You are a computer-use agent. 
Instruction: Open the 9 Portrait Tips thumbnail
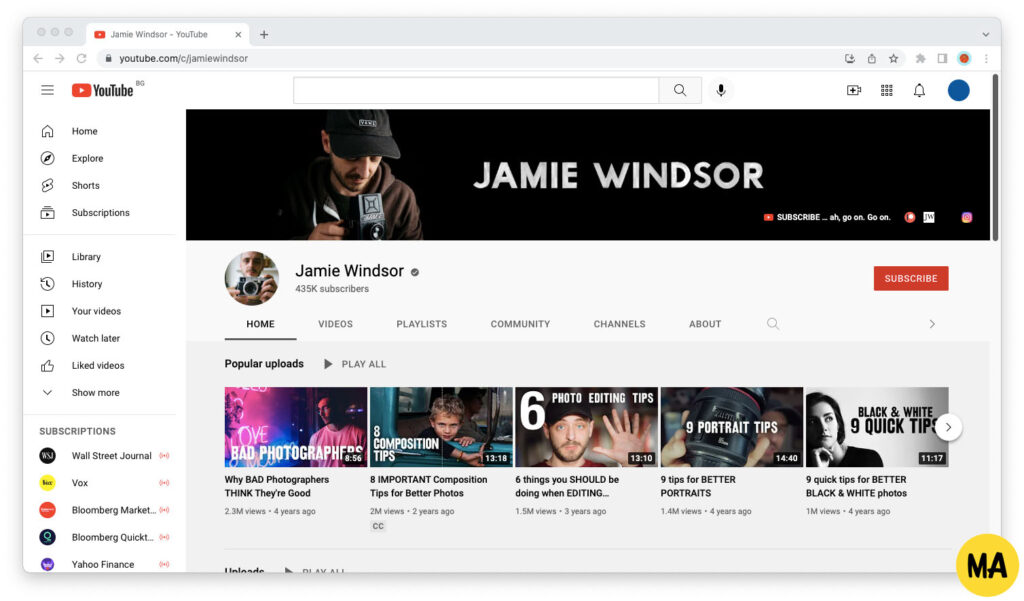[732, 427]
